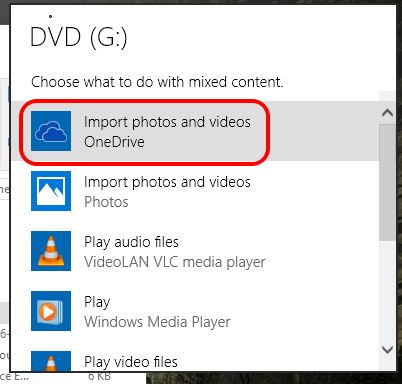Click the Windows Media Player icon

click(51, 311)
